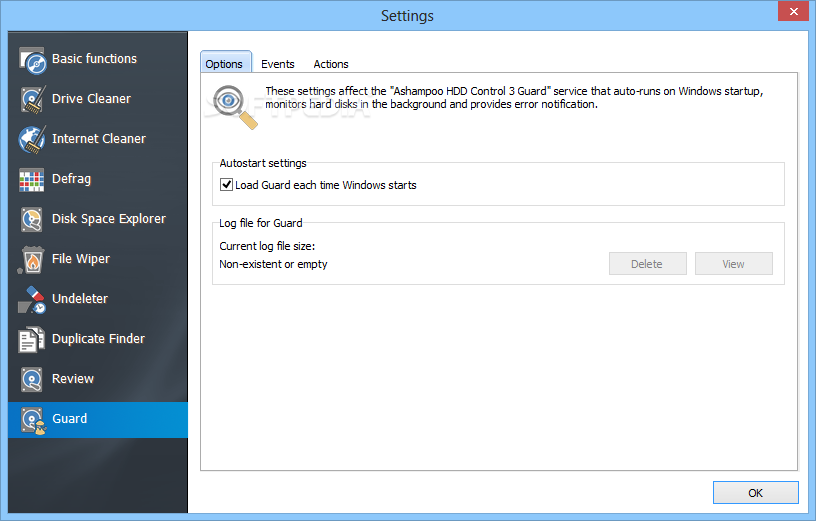Open the Review label in the sidebar

point(73,379)
